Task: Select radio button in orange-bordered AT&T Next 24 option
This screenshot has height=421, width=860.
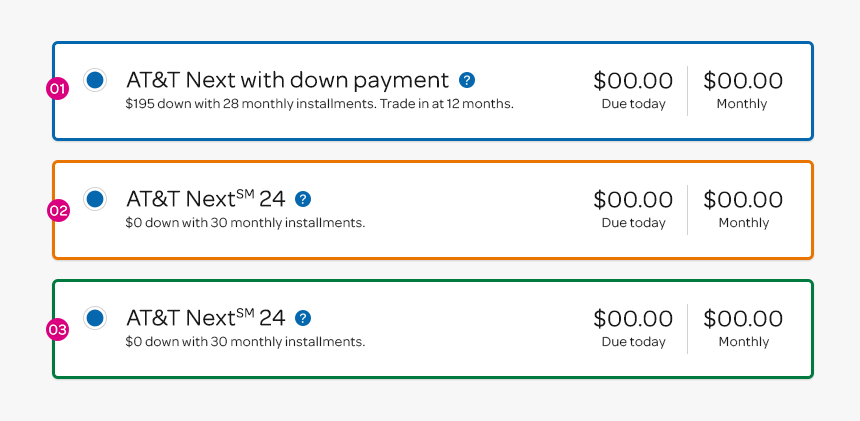Action: click(95, 198)
